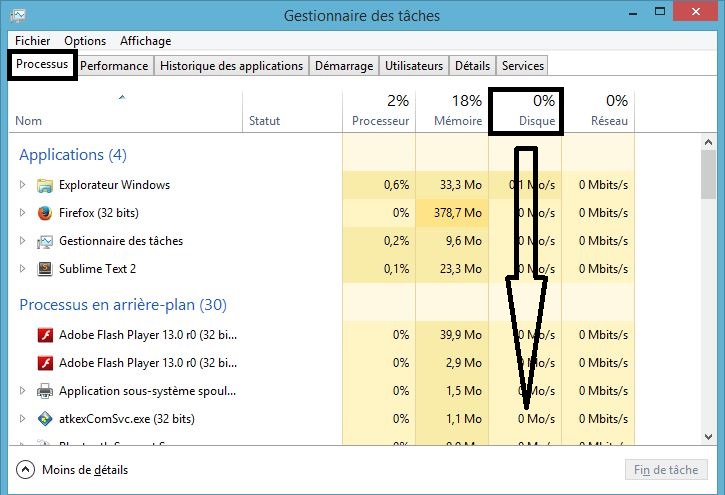Expand the Gestionnaire des tâches process group
725x495 pixels.
pos(22,241)
